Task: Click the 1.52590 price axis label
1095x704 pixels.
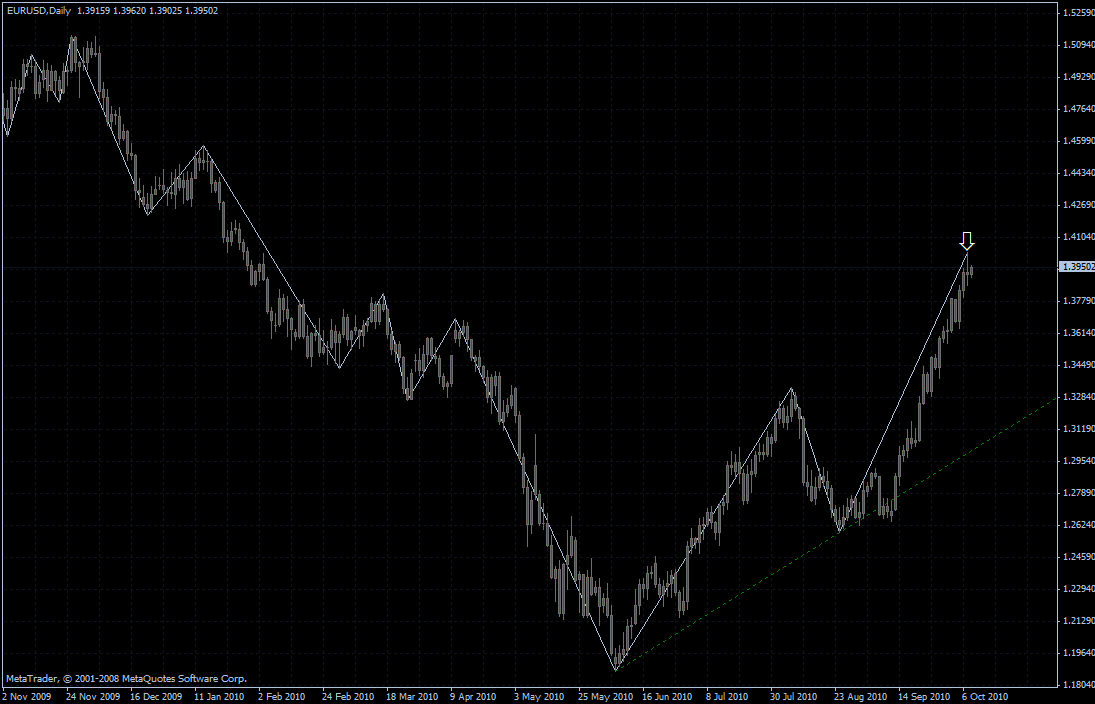Action: (x=1079, y=13)
